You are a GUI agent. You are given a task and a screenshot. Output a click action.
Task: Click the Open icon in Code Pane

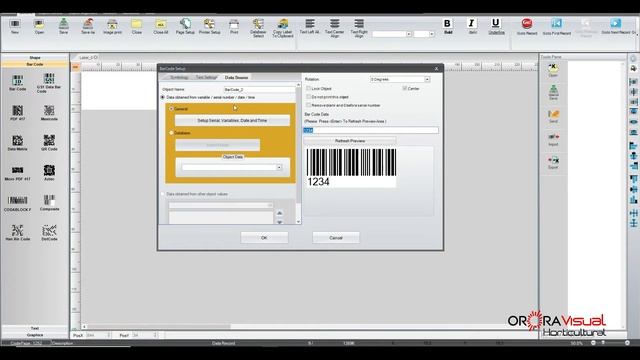tap(553, 70)
